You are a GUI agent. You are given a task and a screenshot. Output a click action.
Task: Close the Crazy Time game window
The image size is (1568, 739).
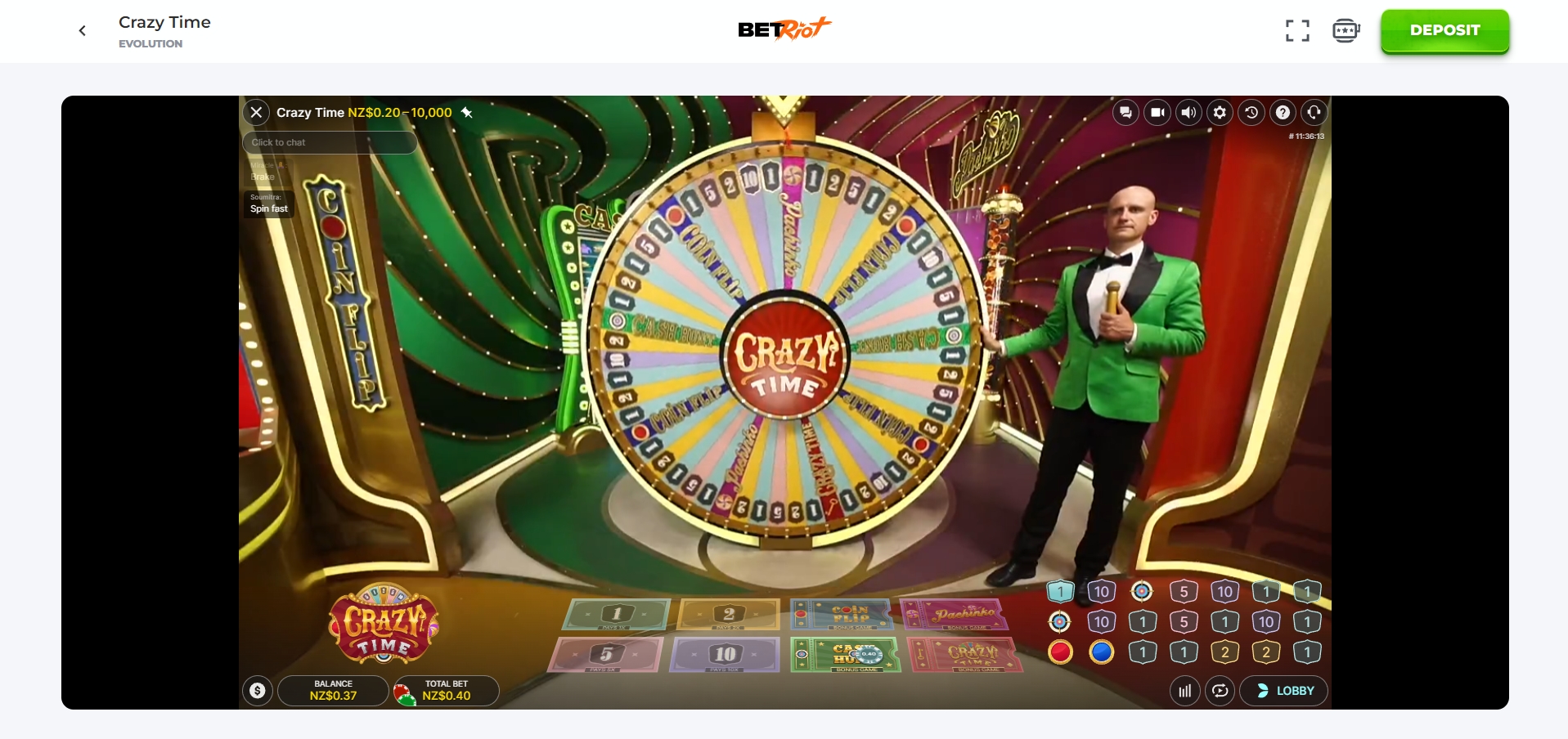click(257, 112)
